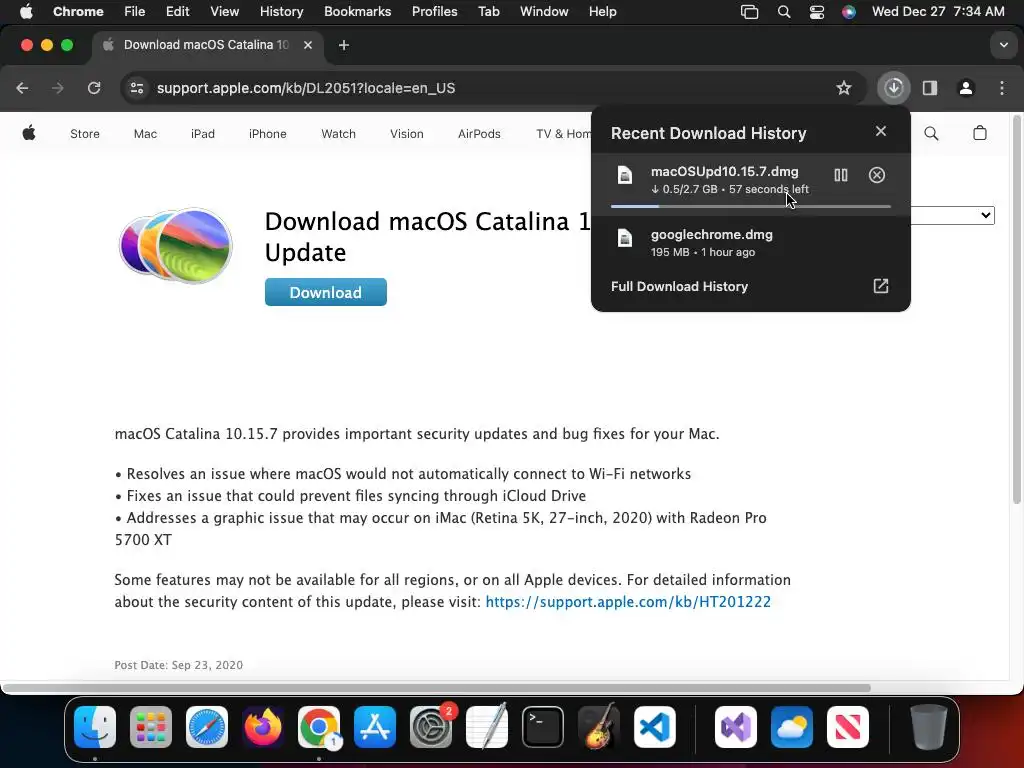Click the blue Download button
Image resolution: width=1024 pixels, height=768 pixels.
pos(325,292)
